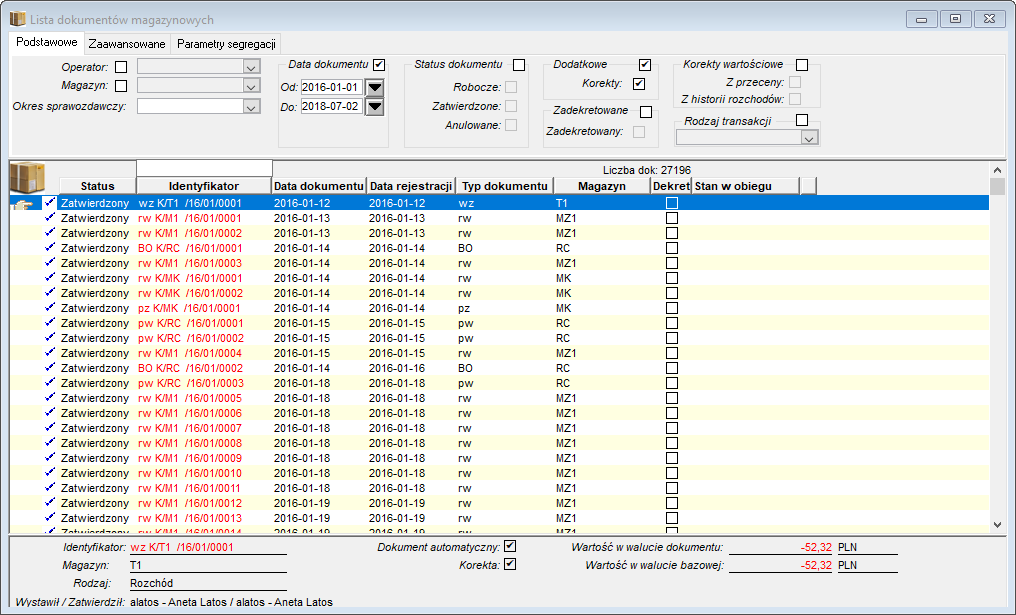
Task: Click the pointing hand row marker icon
Action: tap(24, 204)
